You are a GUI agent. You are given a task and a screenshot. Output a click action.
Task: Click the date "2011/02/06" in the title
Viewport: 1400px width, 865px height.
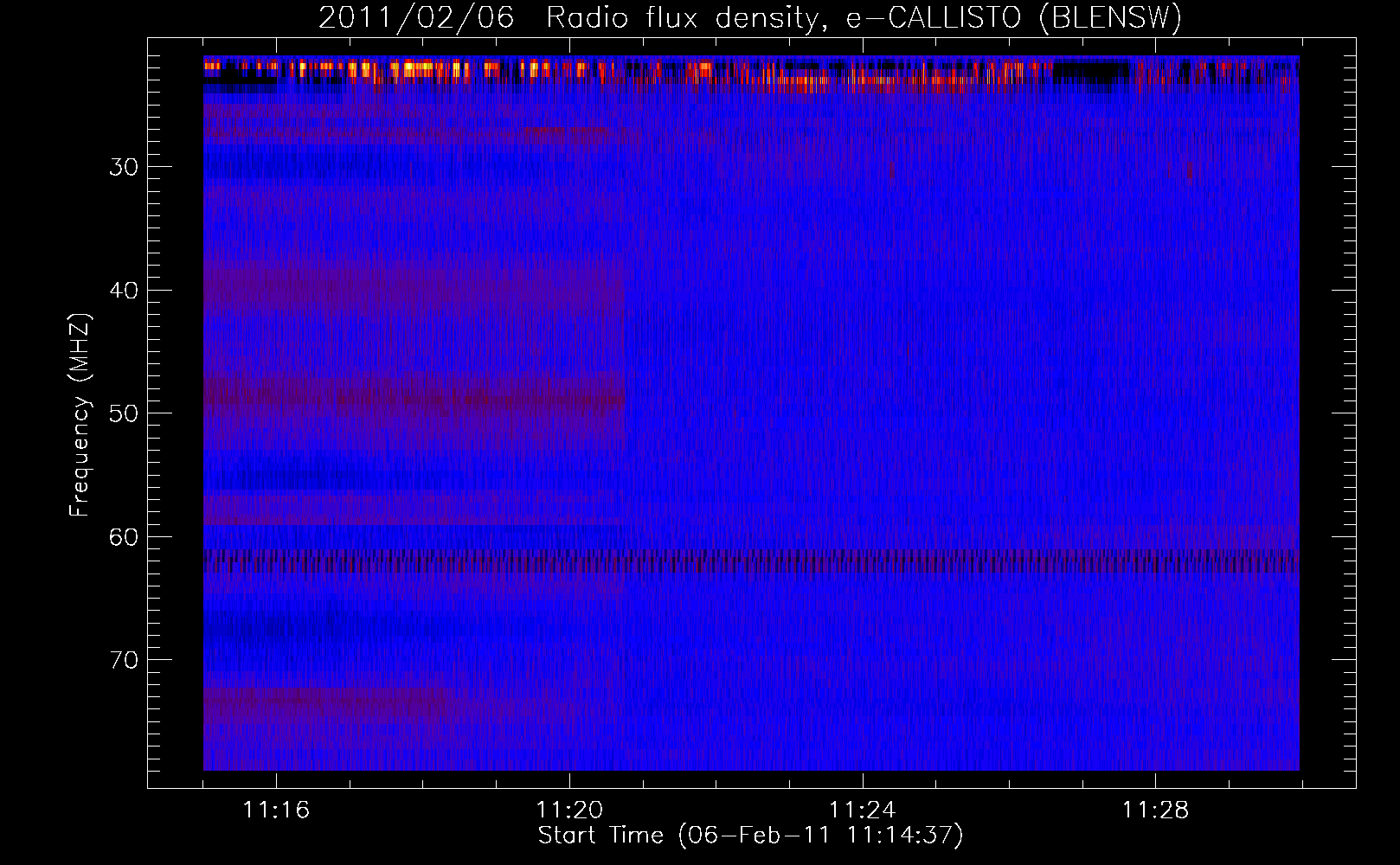click(x=415, y=18)
